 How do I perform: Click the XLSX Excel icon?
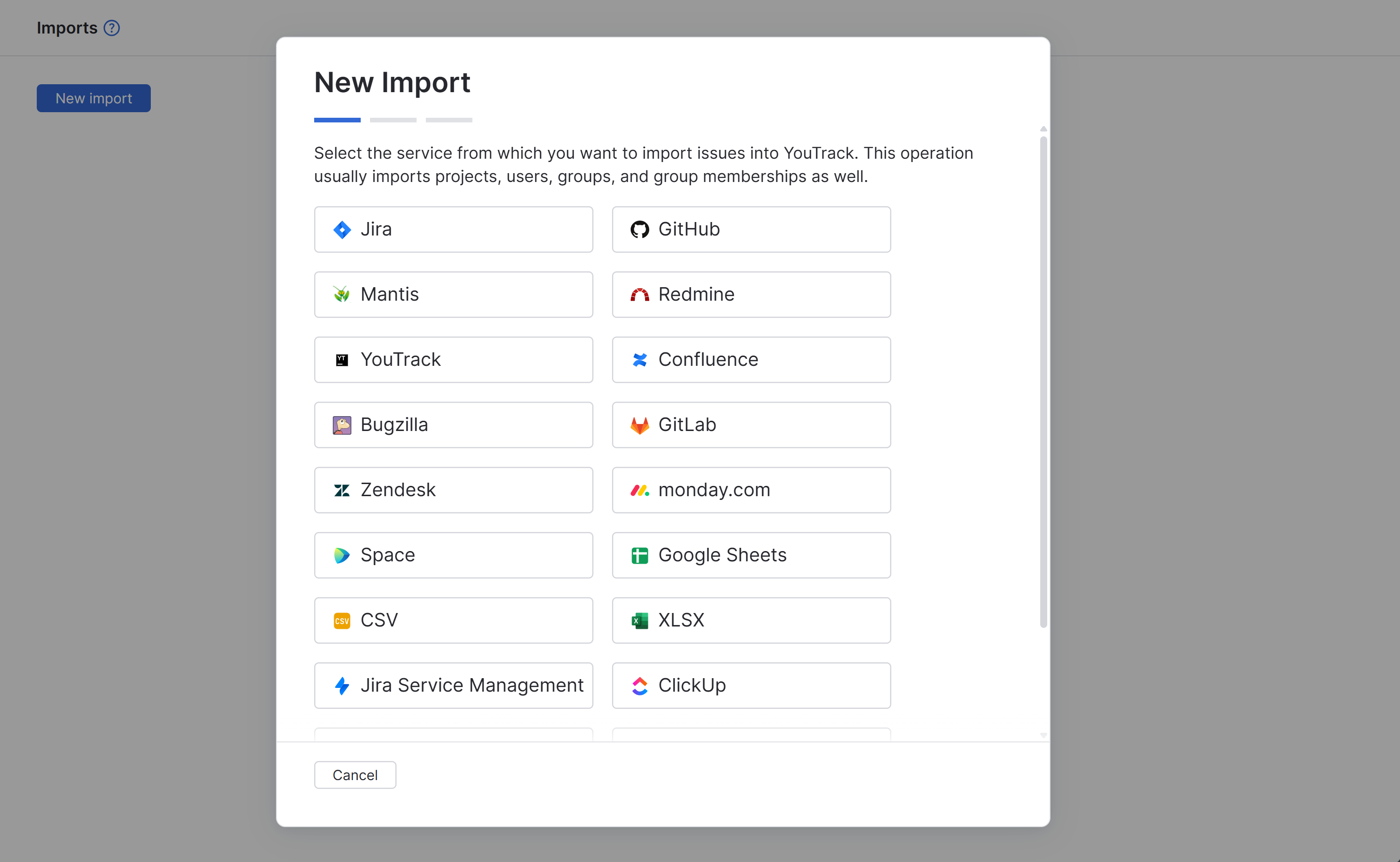pyautogui.click(x=639, y=621)
